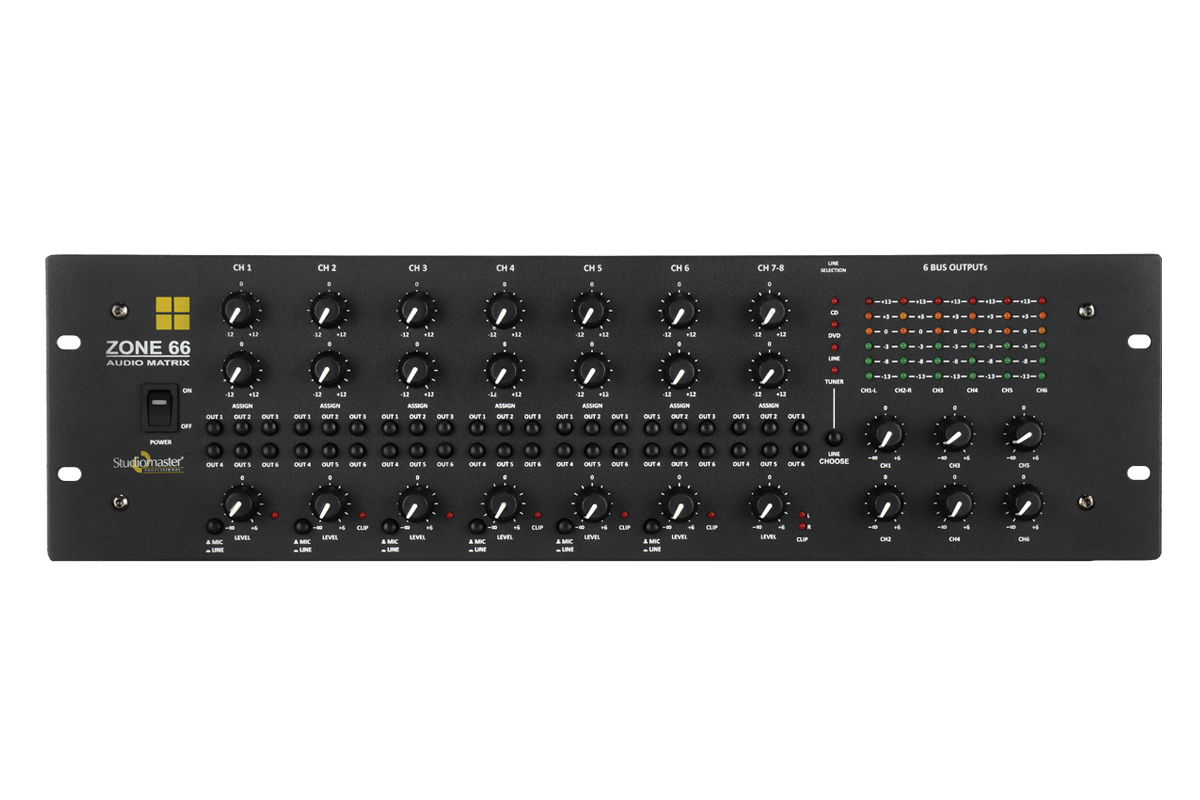The height and width of the screenshot is (800, 1200).
Task: Toggle the CH 5 MIC/LINE button
Action: pos(564,527)
